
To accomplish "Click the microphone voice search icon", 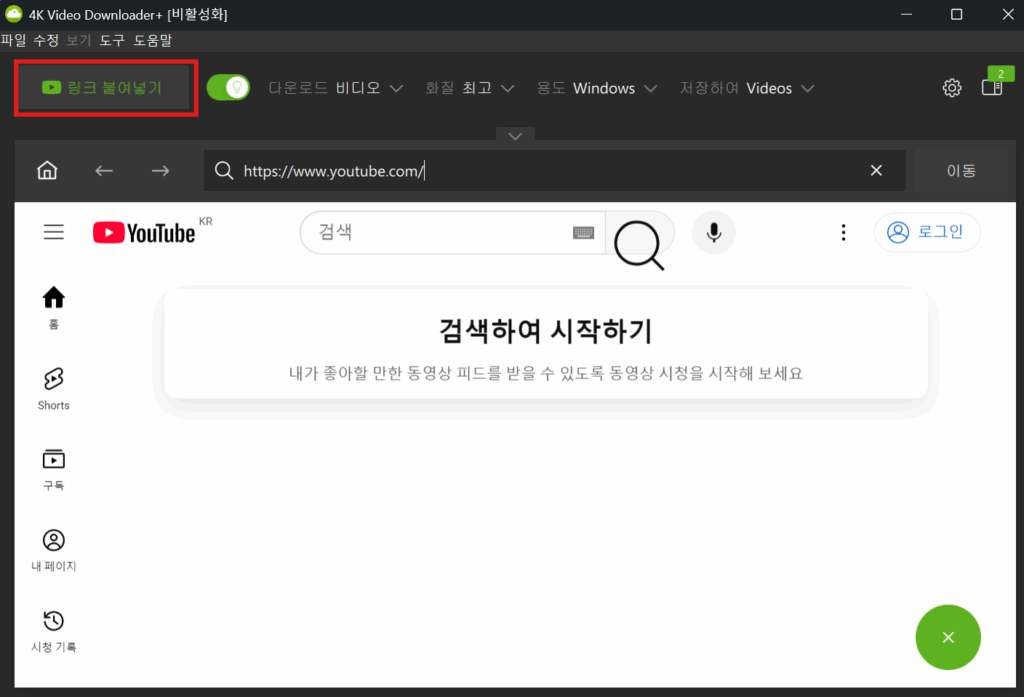I will click(x=714, y=233).
